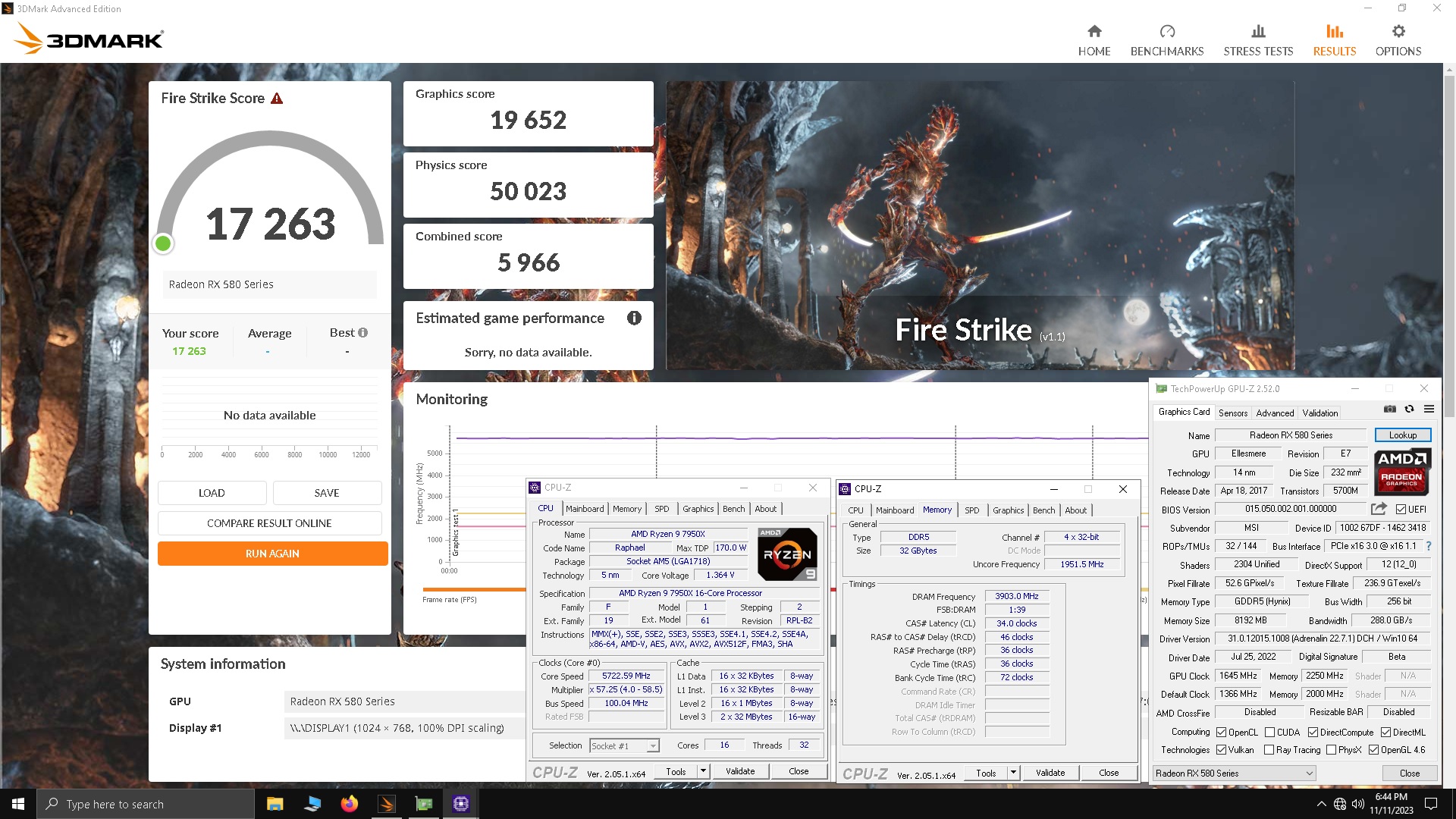This screenshot has width=1456, height=819.
Task: Click the BIOS share/export icon in GPU-Z
Action: click(x=1379, y=509)
